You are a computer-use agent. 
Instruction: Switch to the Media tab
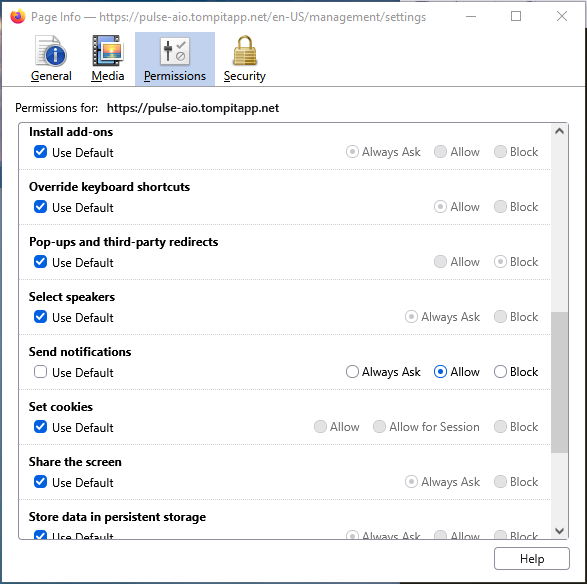(108, 59)
